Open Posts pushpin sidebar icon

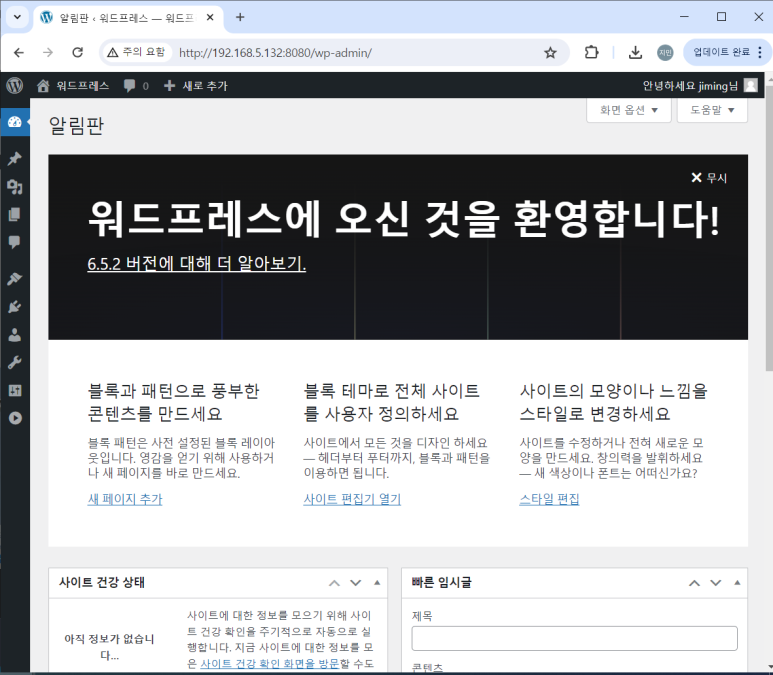(x=15, y=159)
